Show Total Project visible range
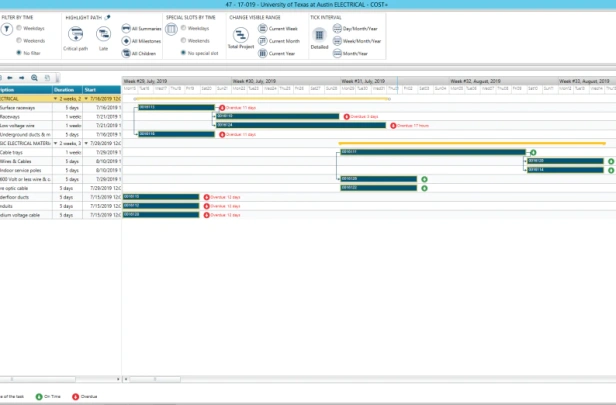The height and width of the screenshot is (405, 616). [241, 35]
